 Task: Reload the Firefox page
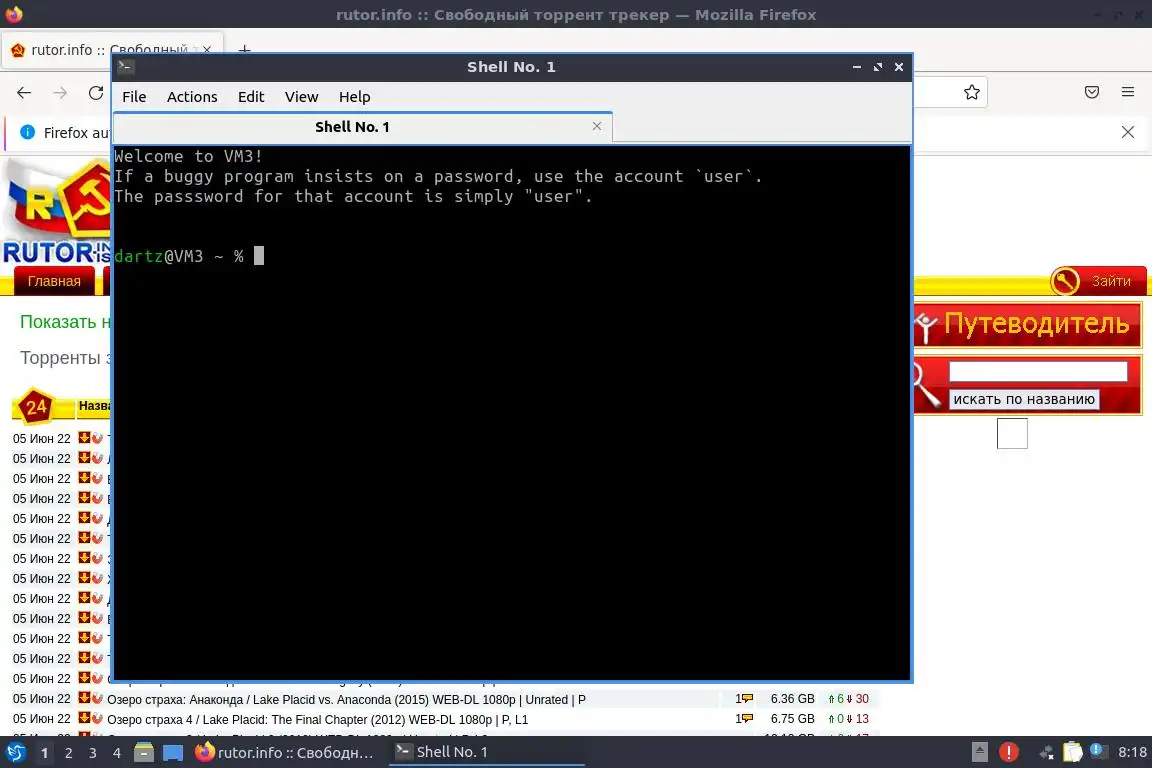coord(96,93)
